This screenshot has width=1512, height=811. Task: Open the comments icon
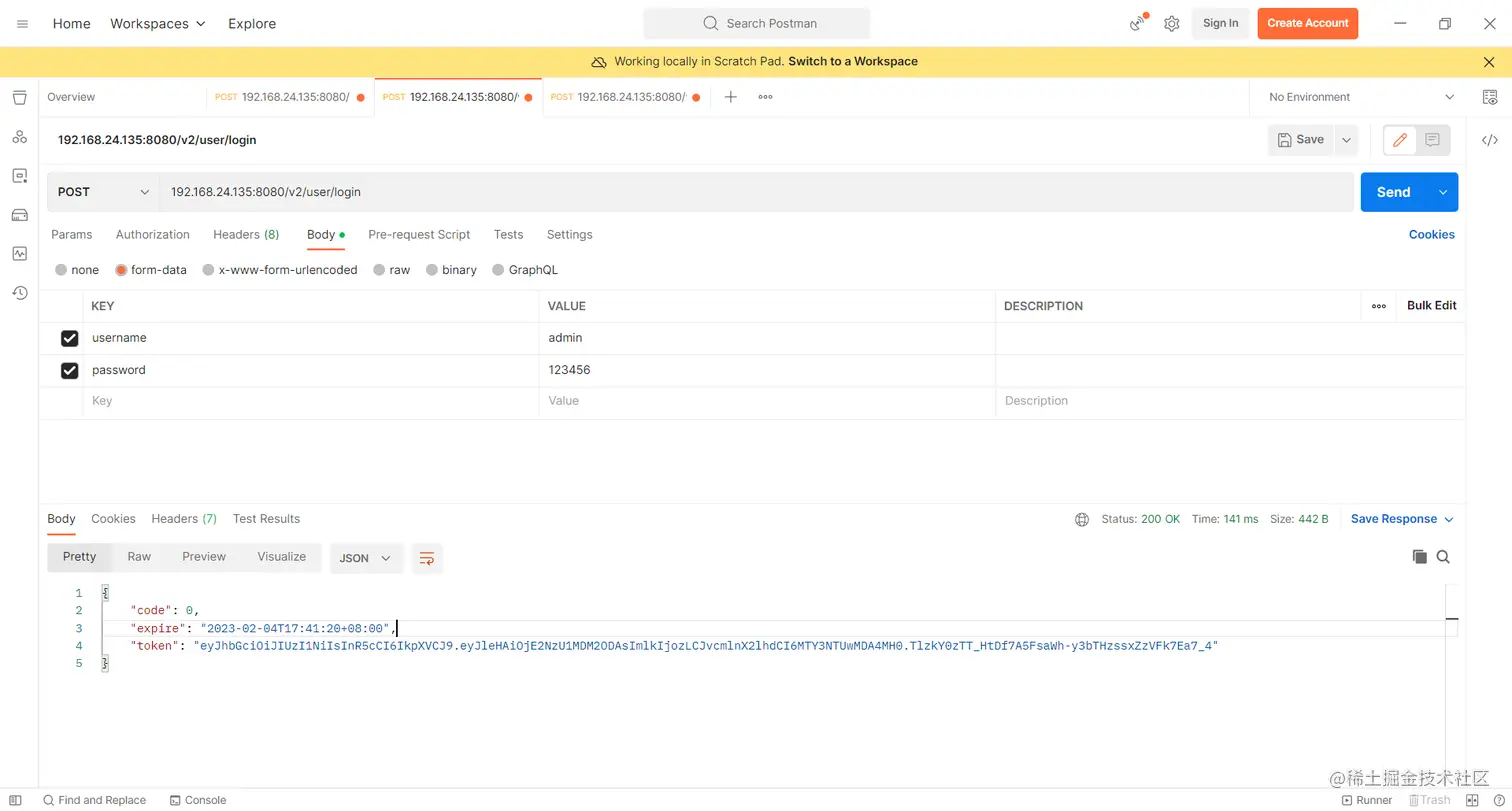(x=1433, y=140)
